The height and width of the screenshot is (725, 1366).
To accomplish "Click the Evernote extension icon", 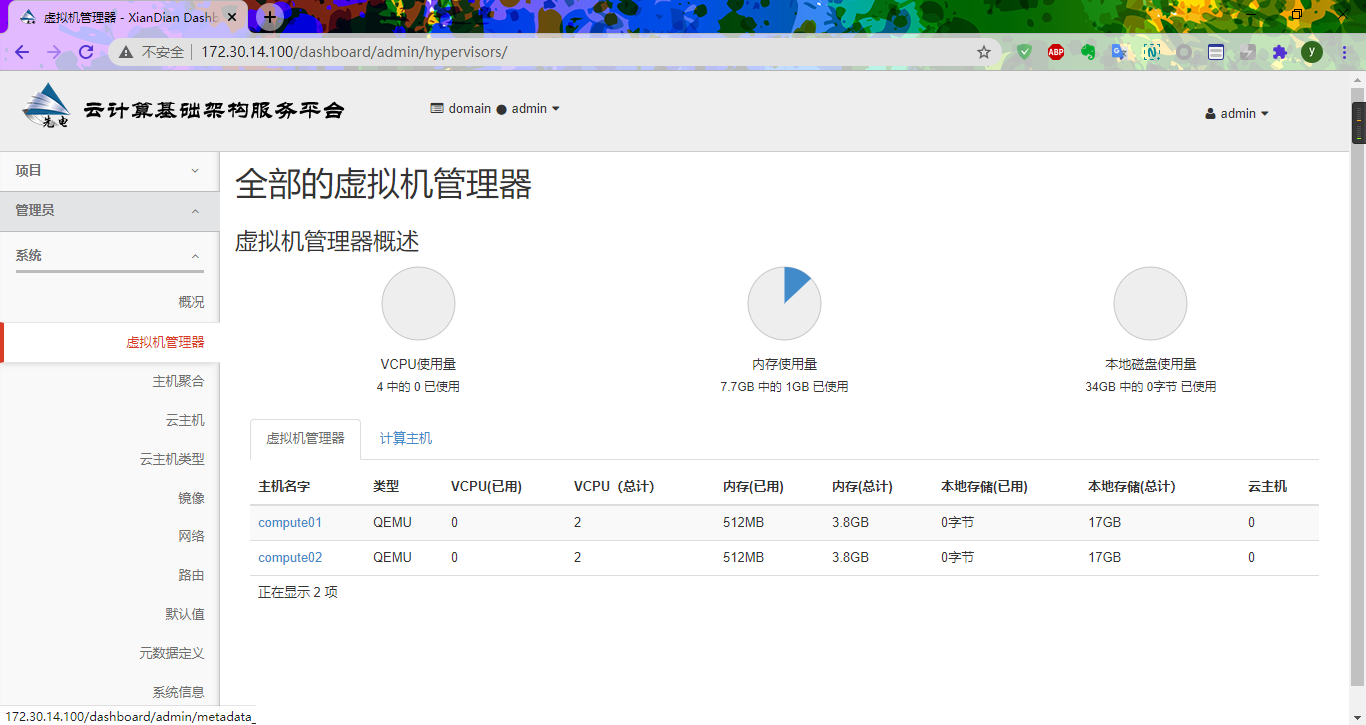I will 1087,51.
